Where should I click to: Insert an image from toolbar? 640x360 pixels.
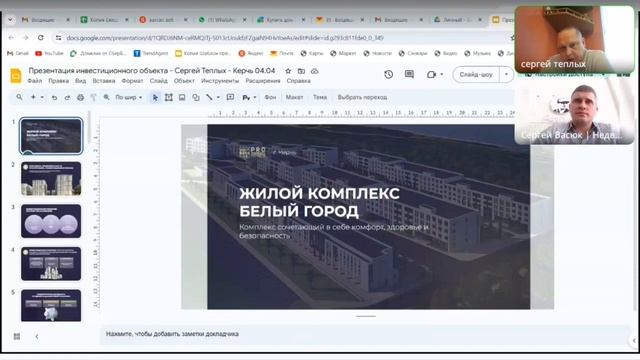click(x=182, y=97)
